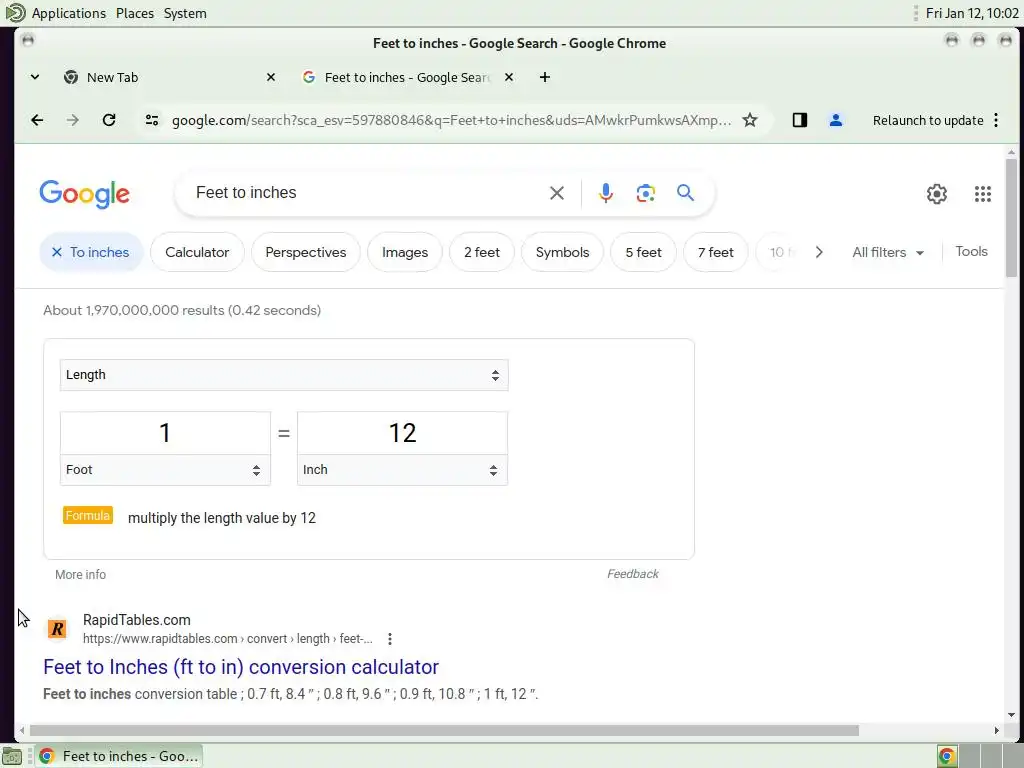The height and width of the screenshot is (768, 1024).
Task: Click the inch value input field
Action: [402, 433]
